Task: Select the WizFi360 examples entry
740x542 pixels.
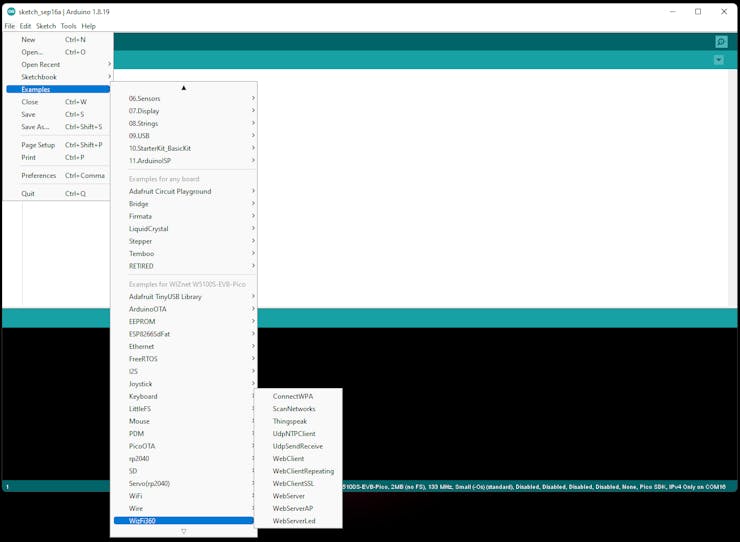Action: [184, 521]
